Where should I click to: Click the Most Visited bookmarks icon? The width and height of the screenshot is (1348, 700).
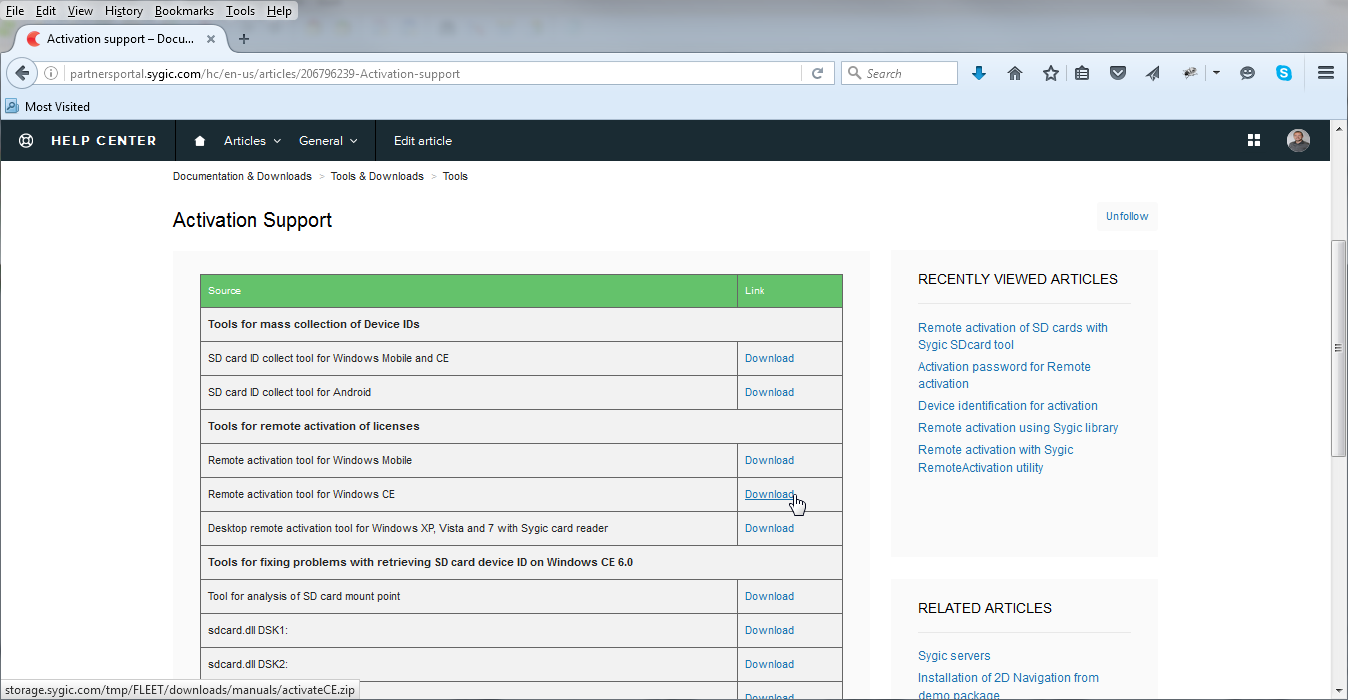pos(12,106)
